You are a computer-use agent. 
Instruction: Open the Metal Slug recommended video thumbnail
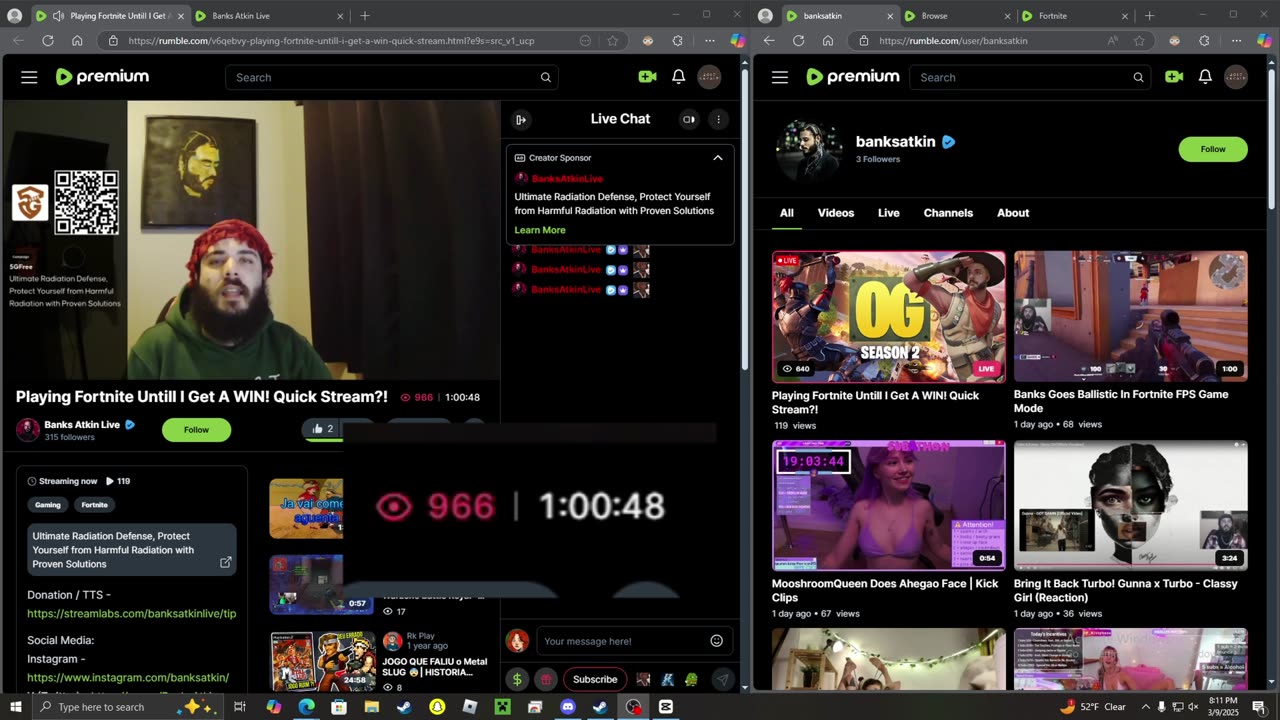click(322, 660)
